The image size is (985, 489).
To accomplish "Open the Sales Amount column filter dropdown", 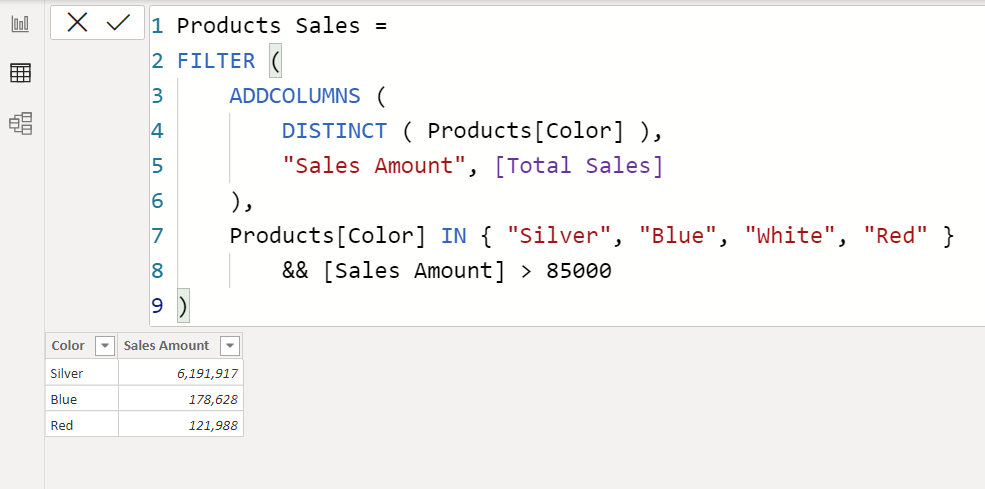I will [230, 346].
